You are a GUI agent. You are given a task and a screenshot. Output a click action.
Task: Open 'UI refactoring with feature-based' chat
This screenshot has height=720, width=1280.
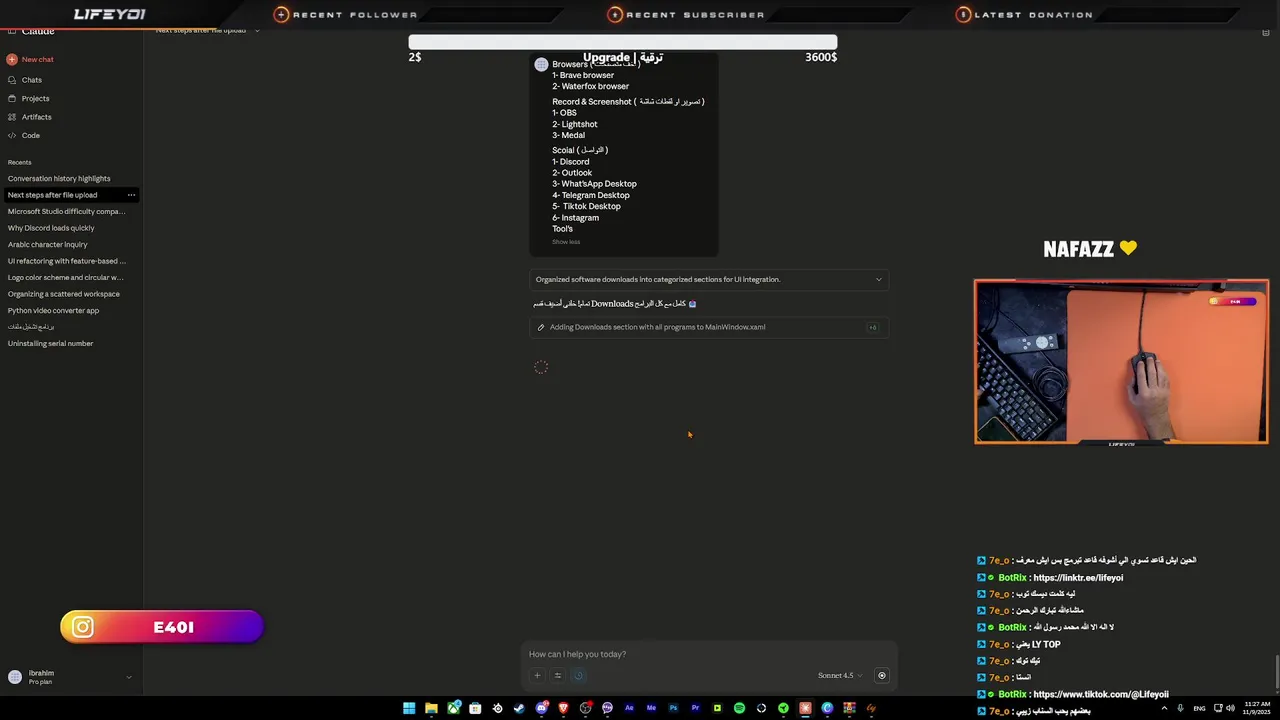67,261
